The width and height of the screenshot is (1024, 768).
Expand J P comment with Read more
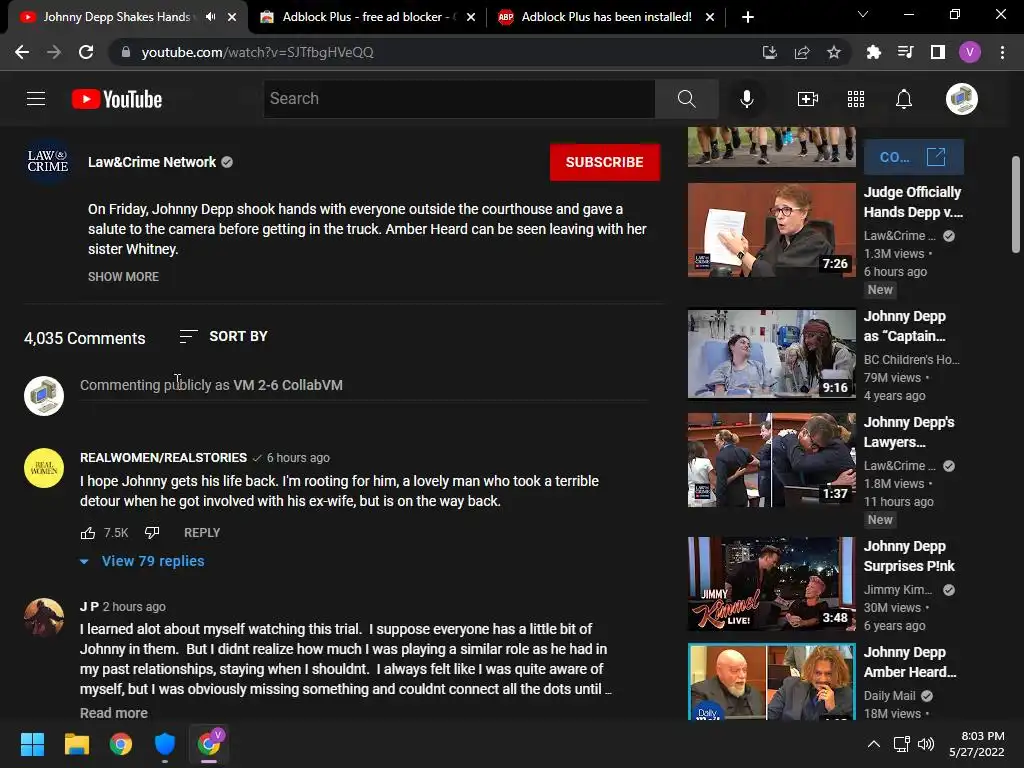tap(114, 713)
